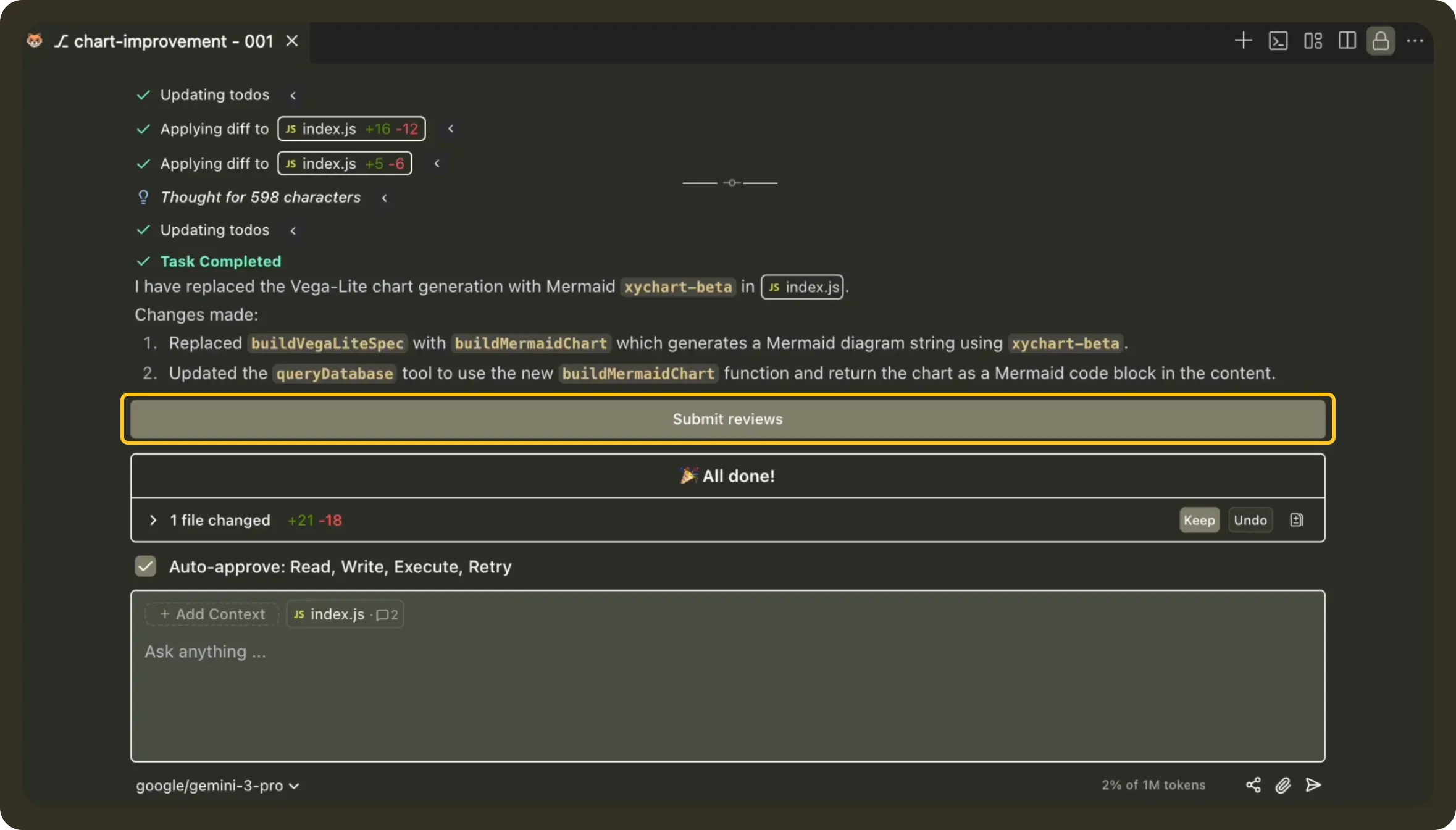Click the paperclip attach icon
Image resolution: width=1456 pixels, height=830 pixels.
(1283, 785)
